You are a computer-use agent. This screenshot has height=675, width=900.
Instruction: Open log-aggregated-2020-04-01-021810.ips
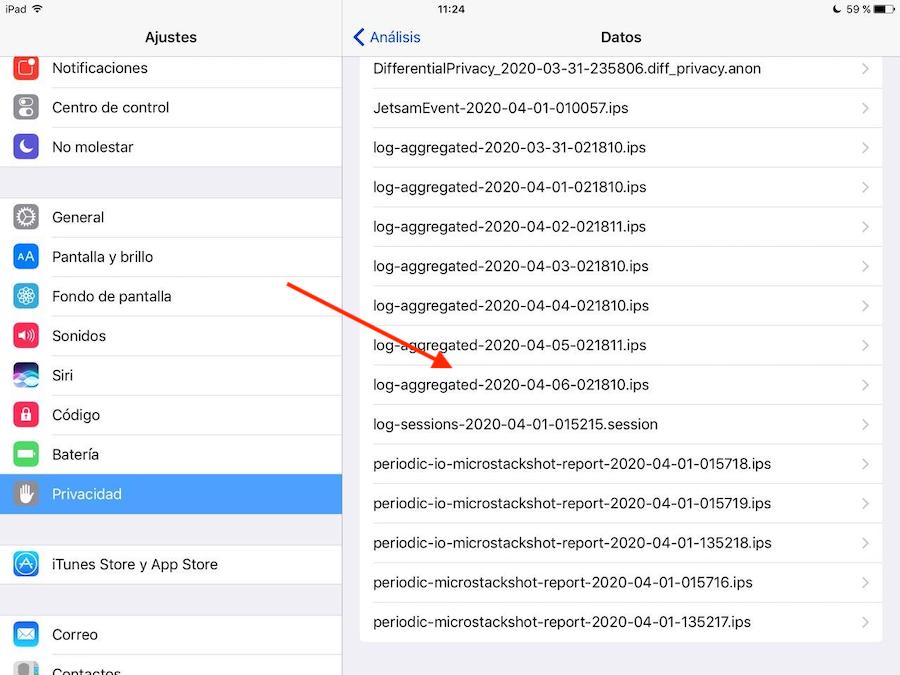pos(621,187)
